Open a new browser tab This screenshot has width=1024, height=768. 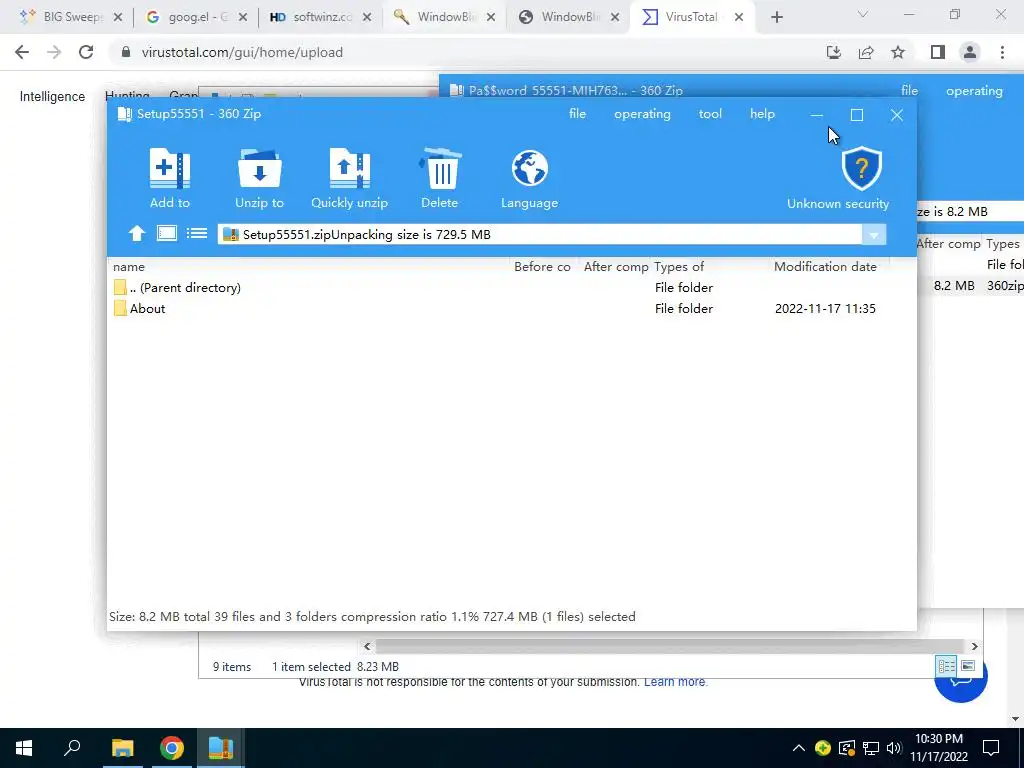point(776,18)
